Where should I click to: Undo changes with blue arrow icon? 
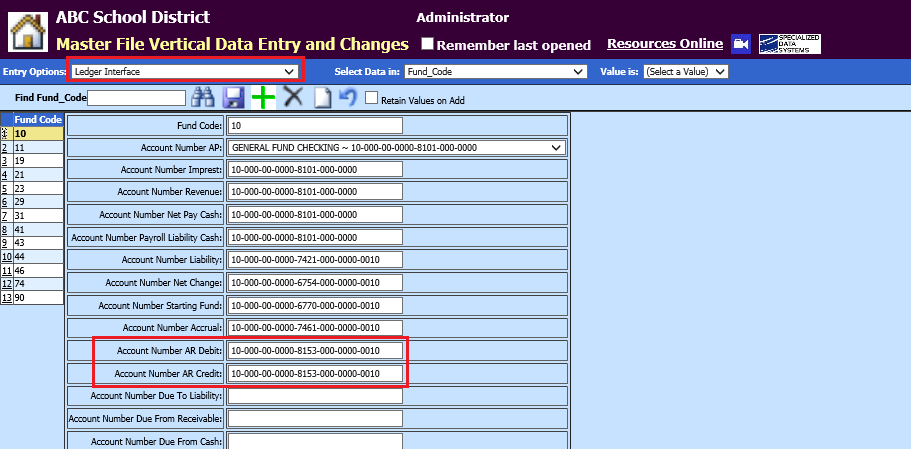[x=347, y=97]
